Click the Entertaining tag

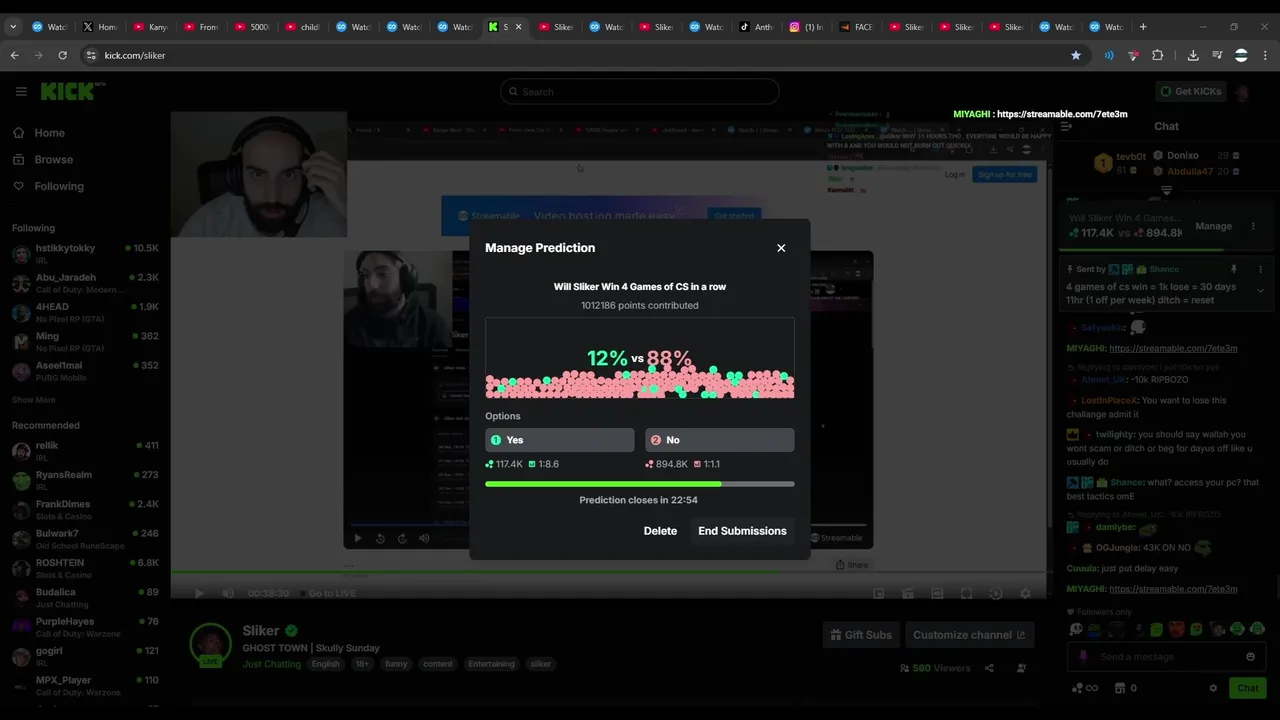(x=491, y=664)
